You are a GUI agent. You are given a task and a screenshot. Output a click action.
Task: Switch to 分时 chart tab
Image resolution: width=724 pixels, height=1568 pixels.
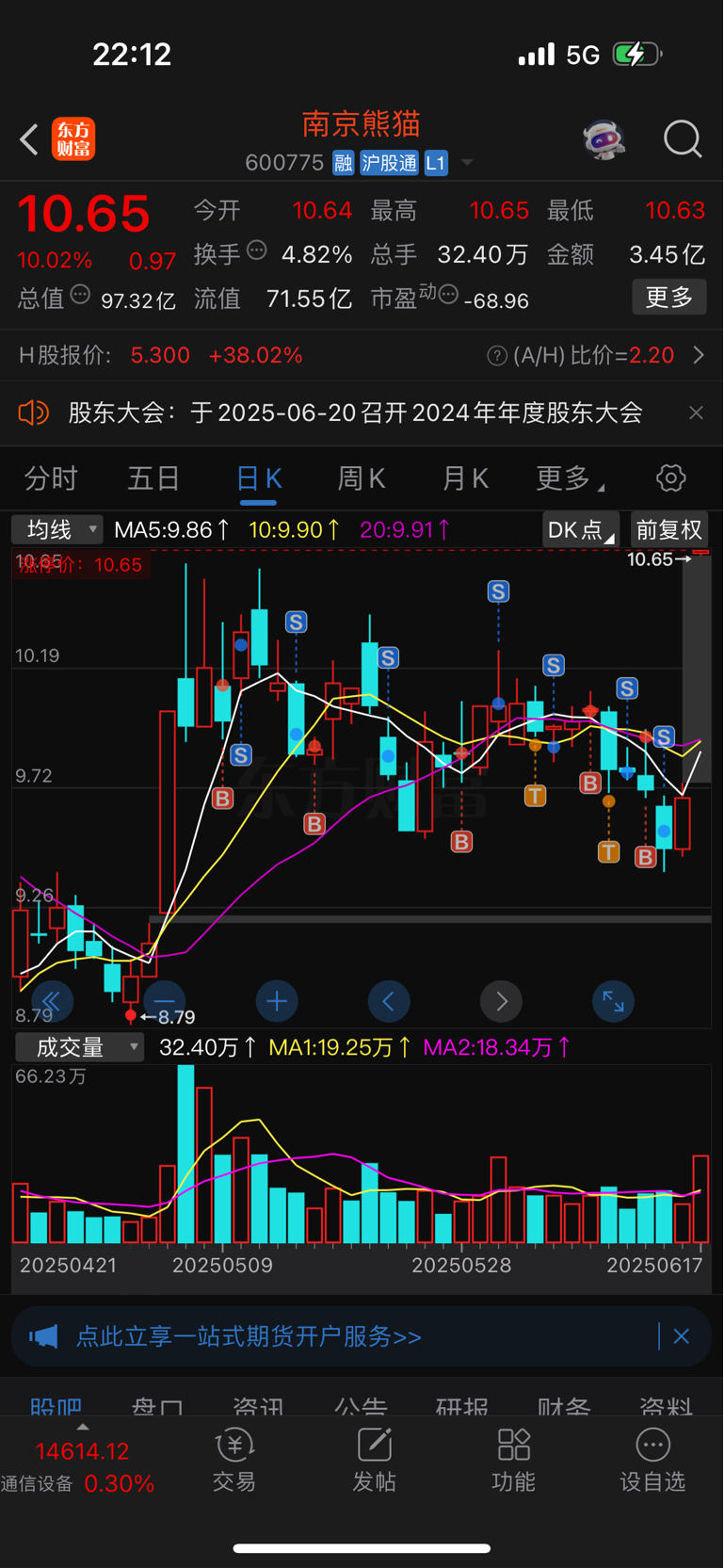click(51, 478)
